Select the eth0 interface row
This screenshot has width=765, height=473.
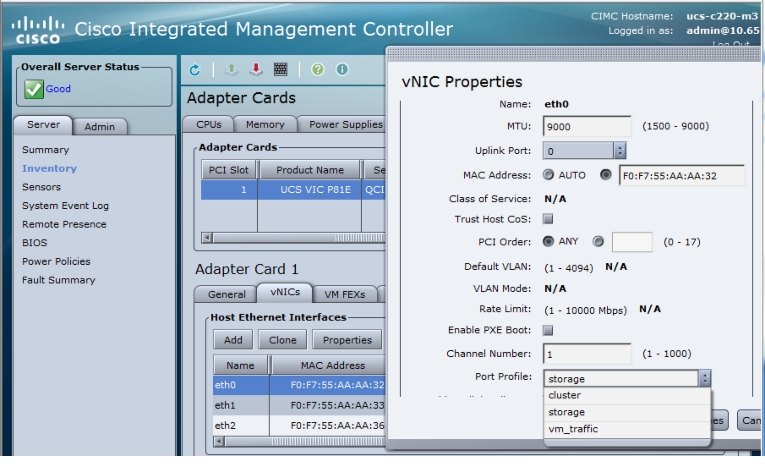click(x=299, y=385)
